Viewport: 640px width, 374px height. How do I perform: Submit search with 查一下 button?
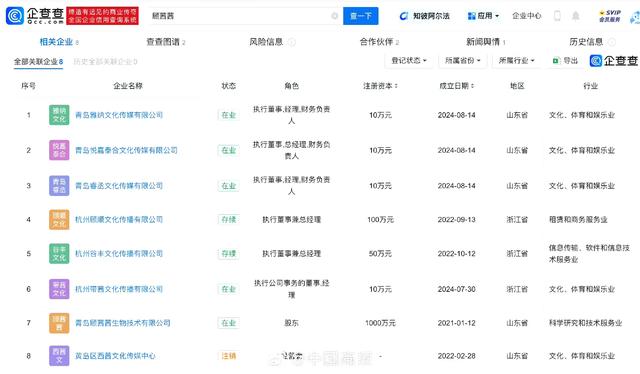(360, 16)
